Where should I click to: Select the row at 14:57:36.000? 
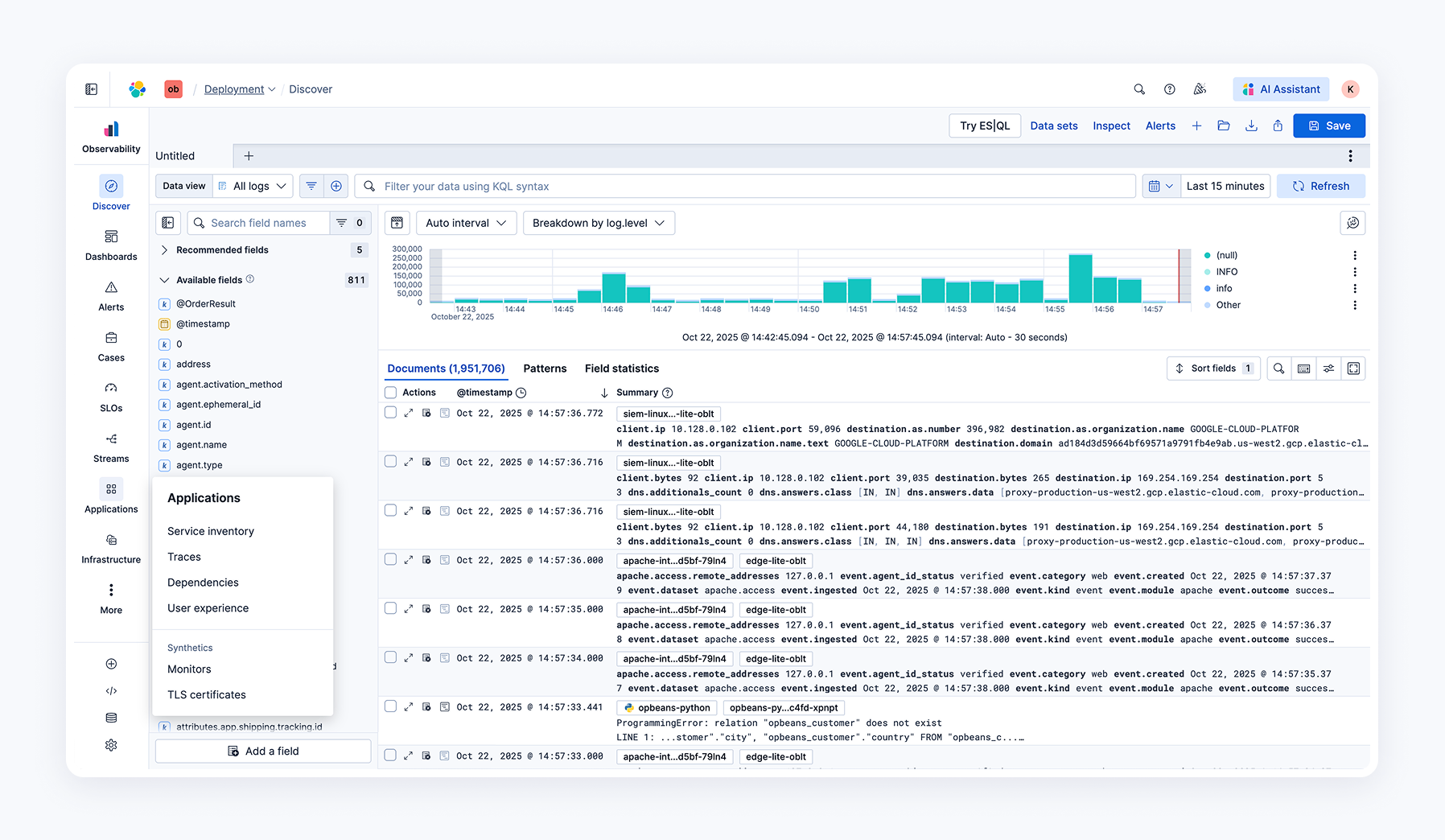[391, 560]
